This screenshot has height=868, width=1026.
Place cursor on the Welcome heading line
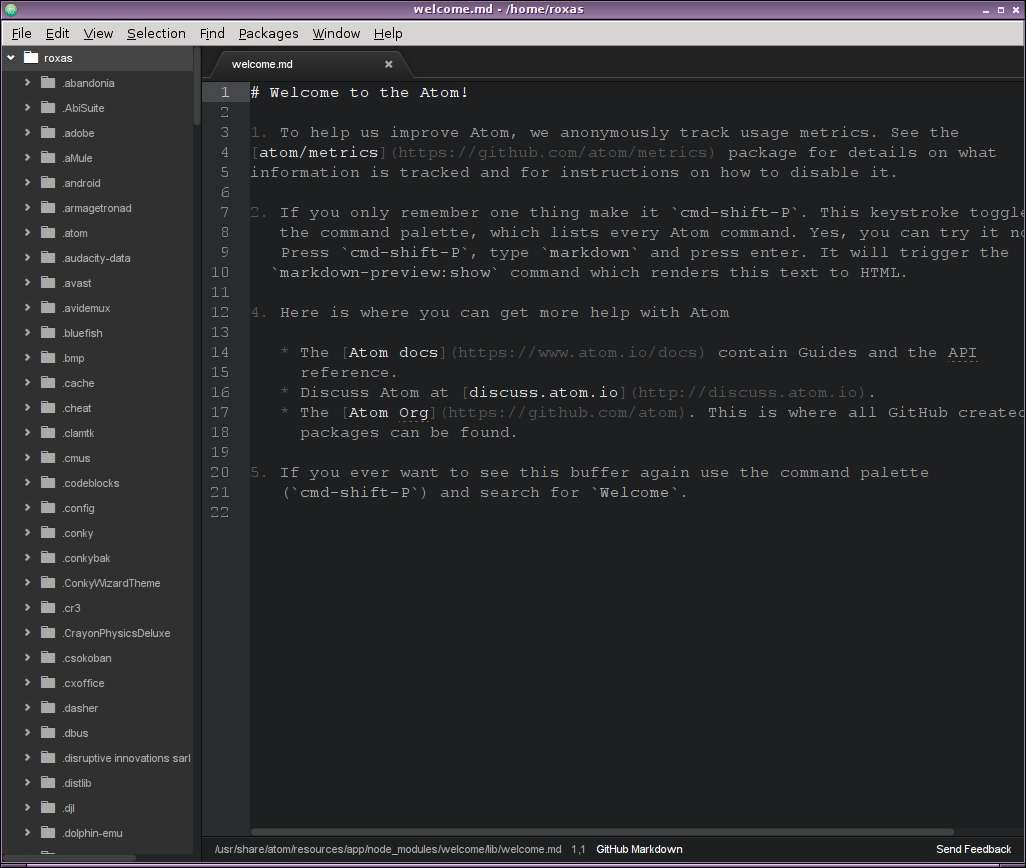click(359, 92)
